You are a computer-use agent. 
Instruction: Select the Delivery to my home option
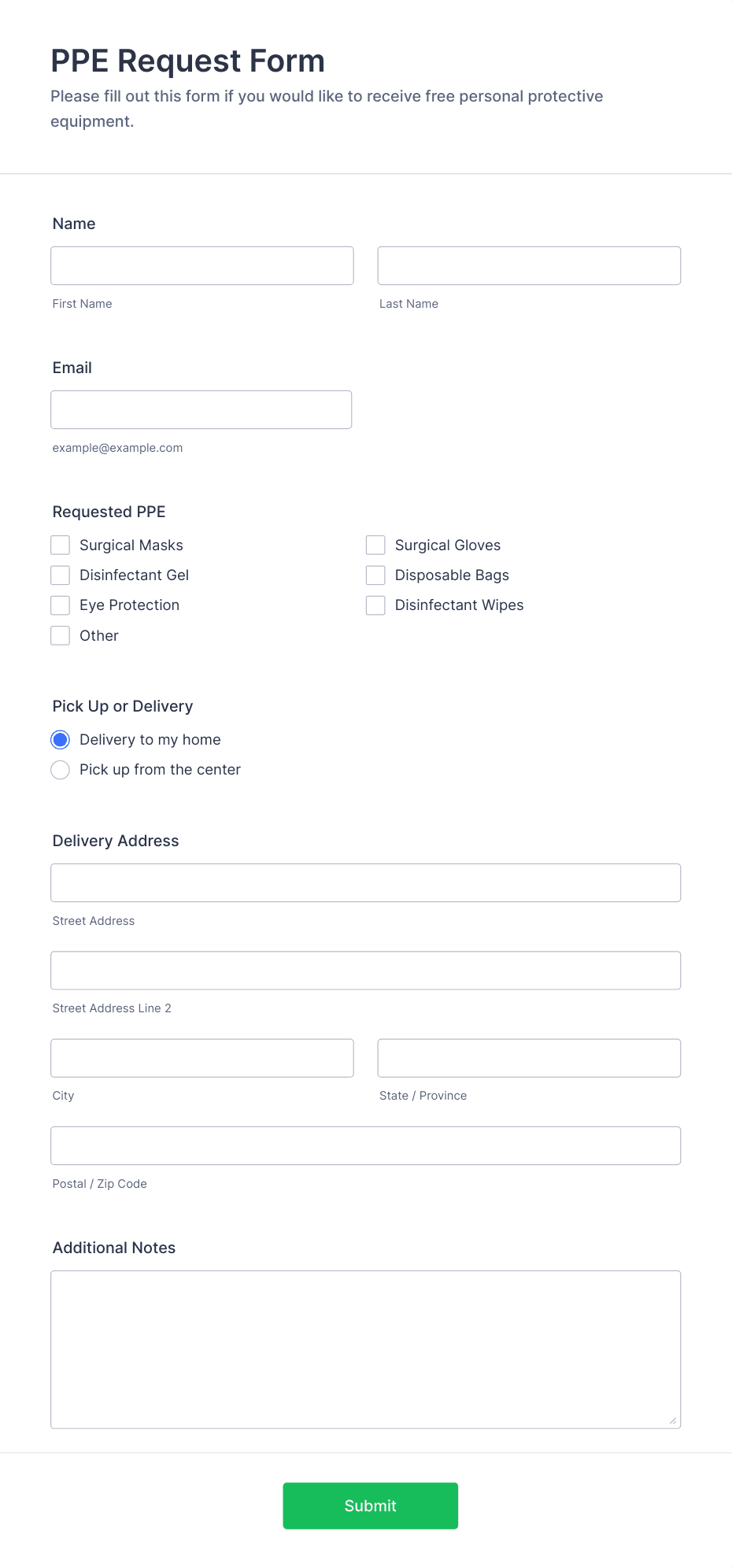point(60,739)
